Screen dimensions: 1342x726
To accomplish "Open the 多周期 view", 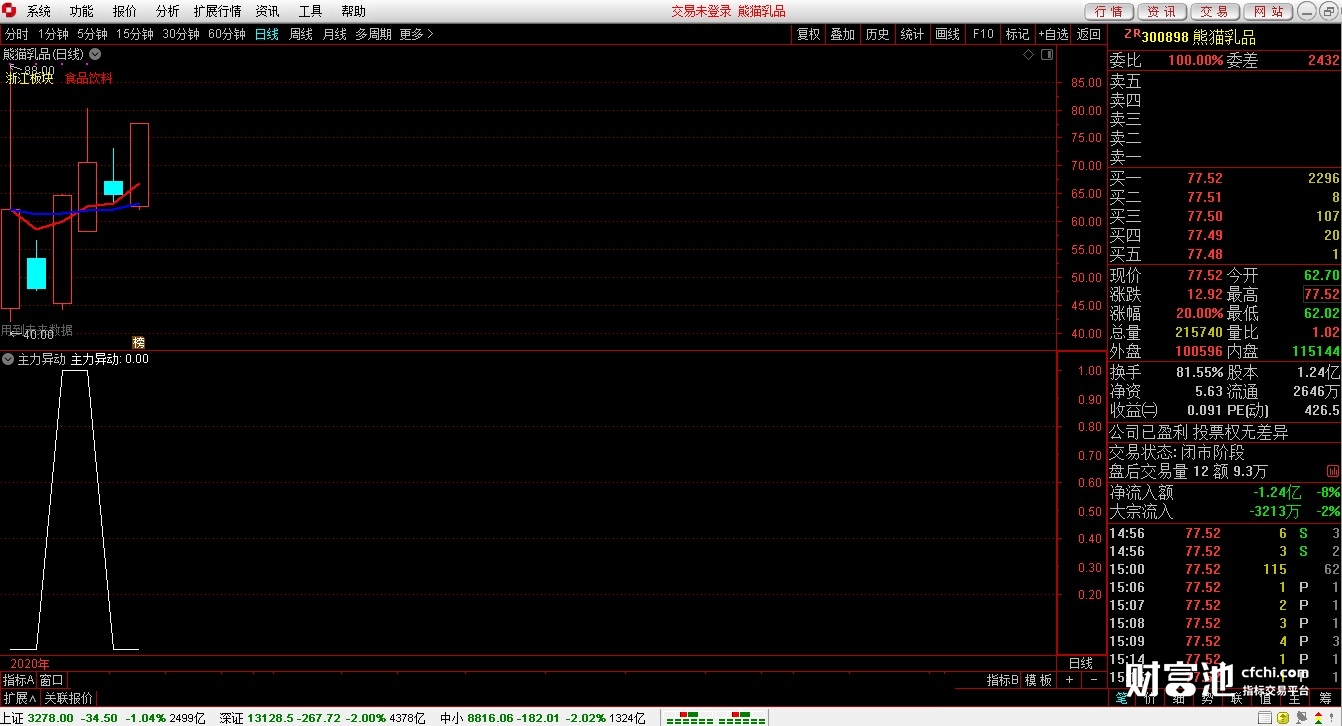I will [x=373, y=34].
